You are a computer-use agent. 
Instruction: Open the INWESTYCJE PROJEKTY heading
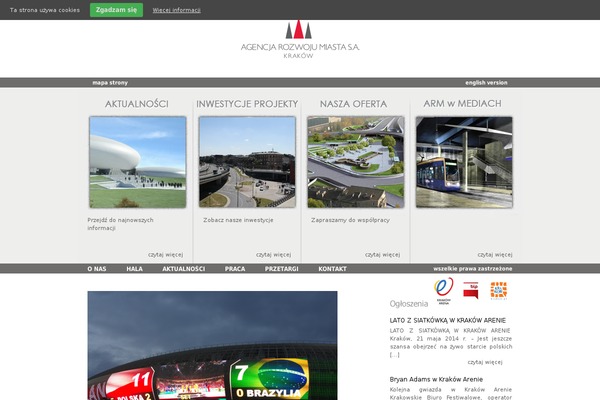coord(247,104)
